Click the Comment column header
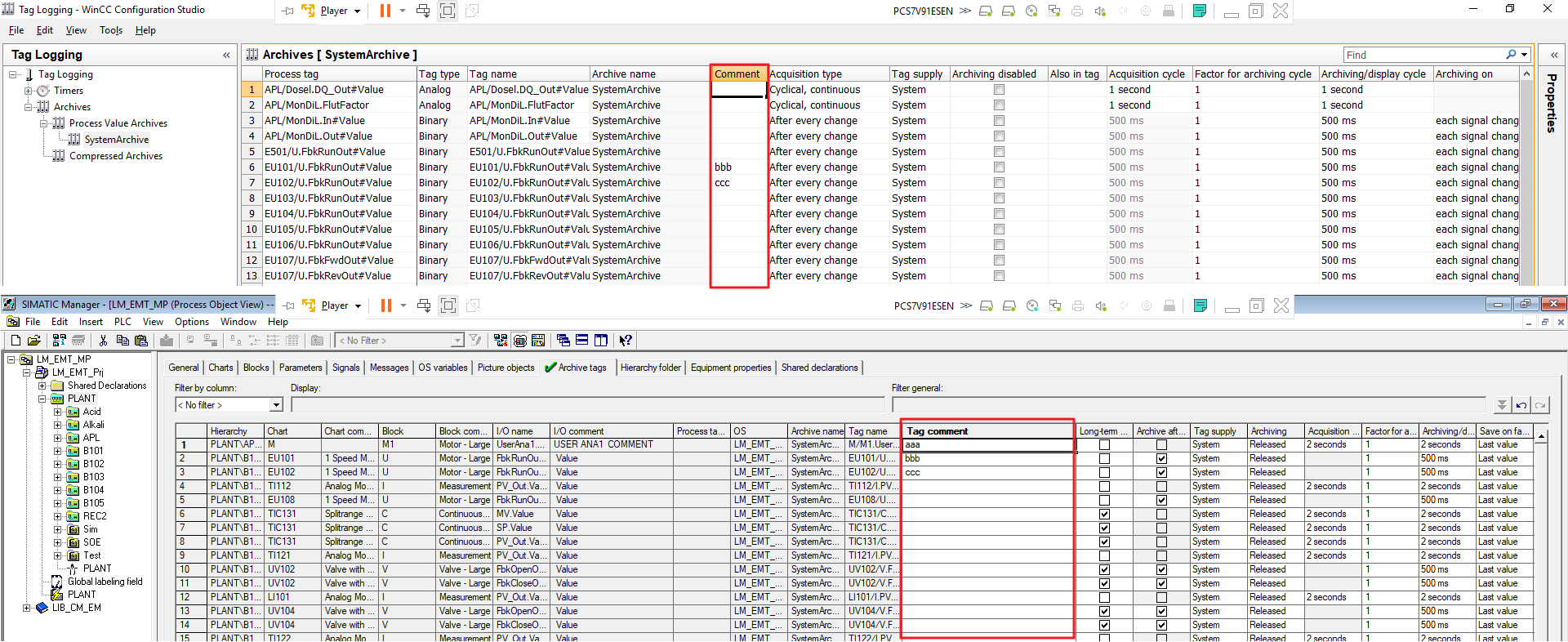Viewport: 1568px width, 642px height. [737, 74]
